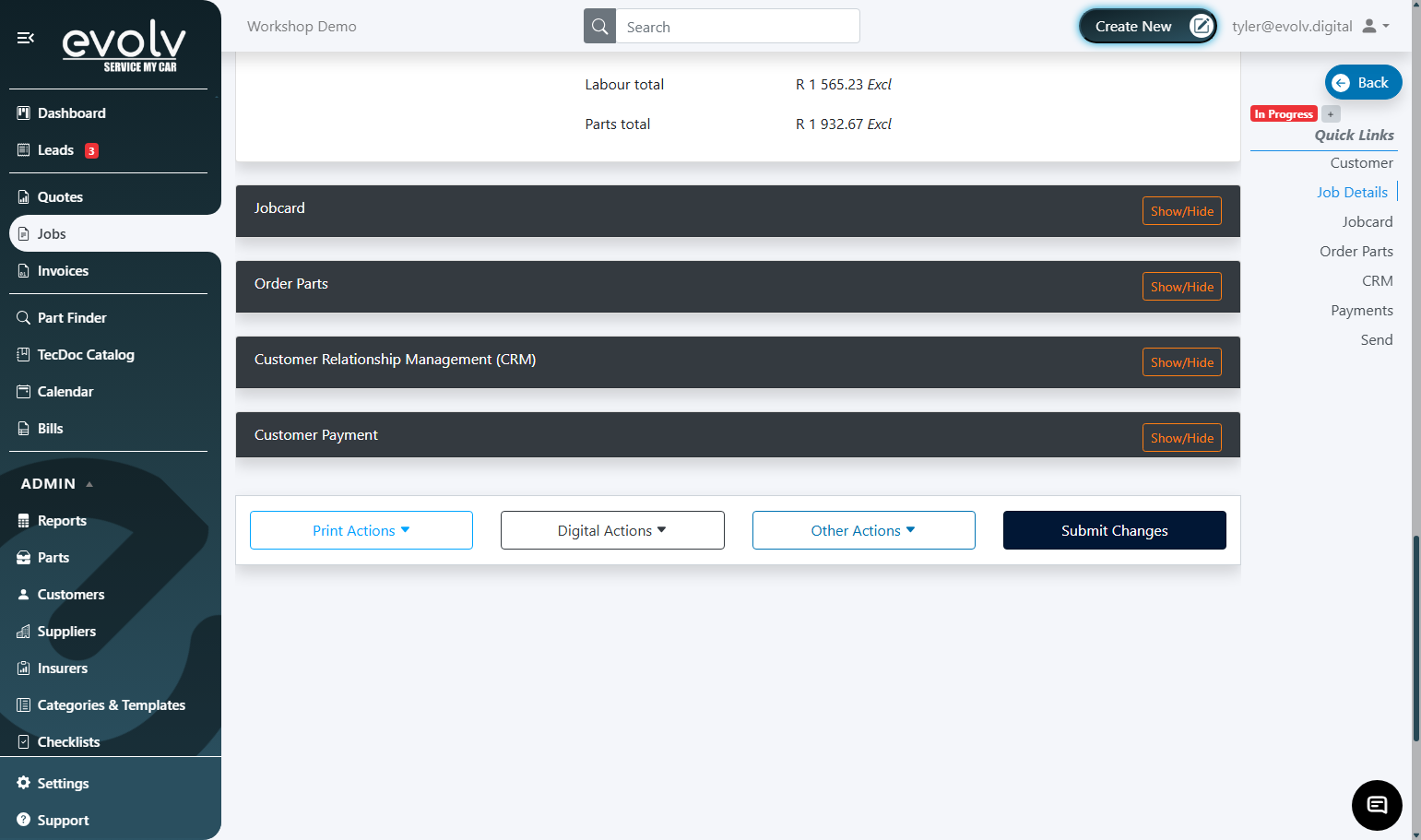Image resolution: width=1421 pixels, height=840 pixels.
Task: Open the account dropdown caret
Action: point(1386,27)
